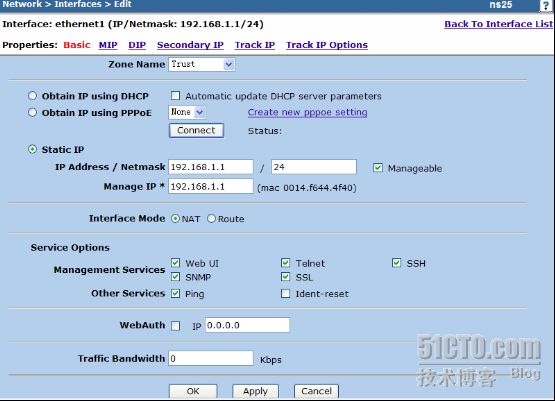
Task: Go Back To Interface List
Action: pyautogui.click(x=498, y=24)
